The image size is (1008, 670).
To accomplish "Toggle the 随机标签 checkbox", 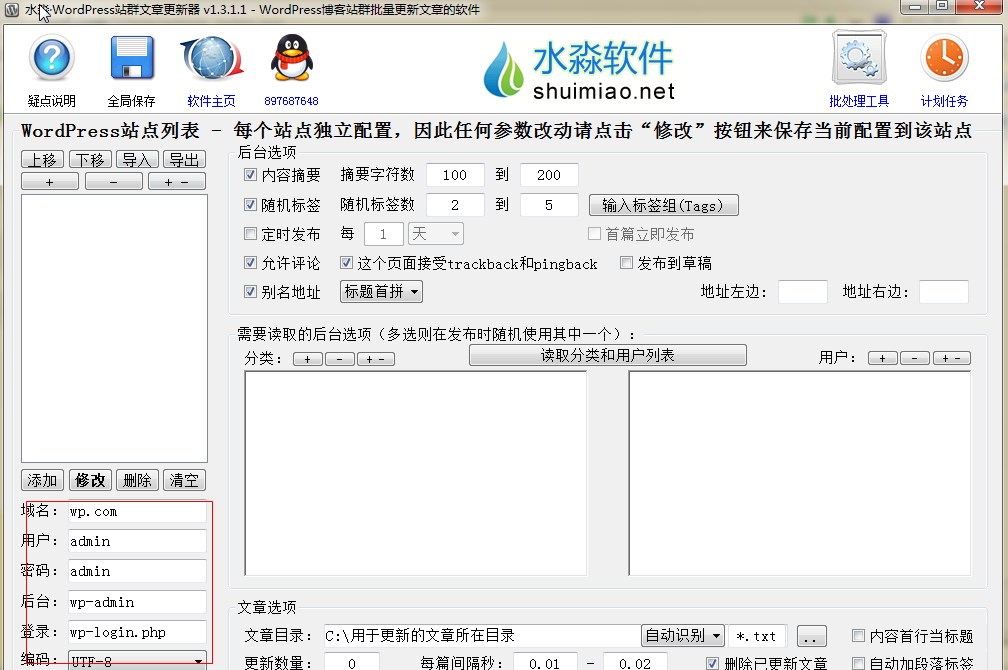I will tap(251, 204).
